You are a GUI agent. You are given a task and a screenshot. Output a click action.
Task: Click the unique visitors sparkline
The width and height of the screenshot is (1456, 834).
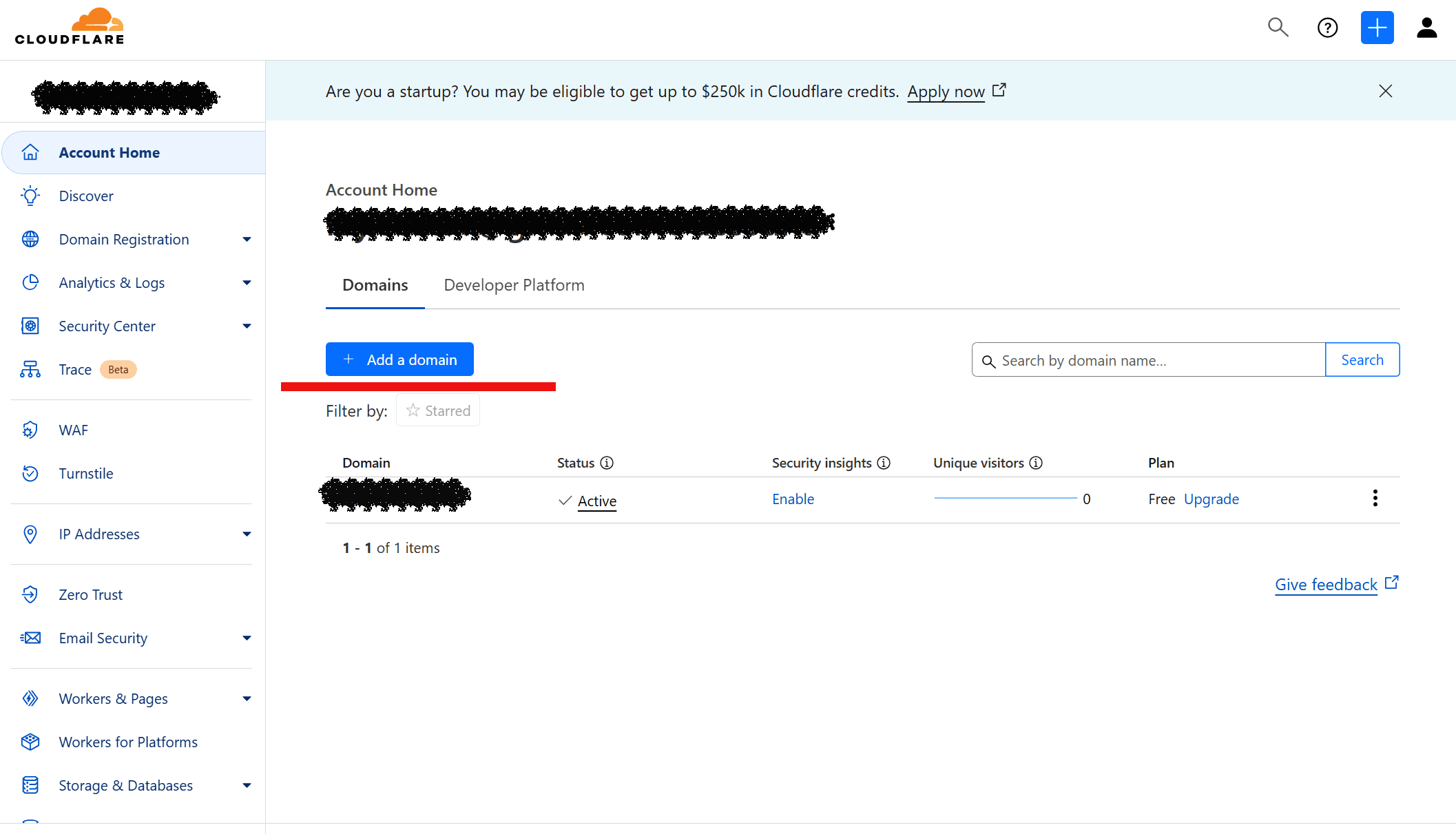click(1006, 498)
